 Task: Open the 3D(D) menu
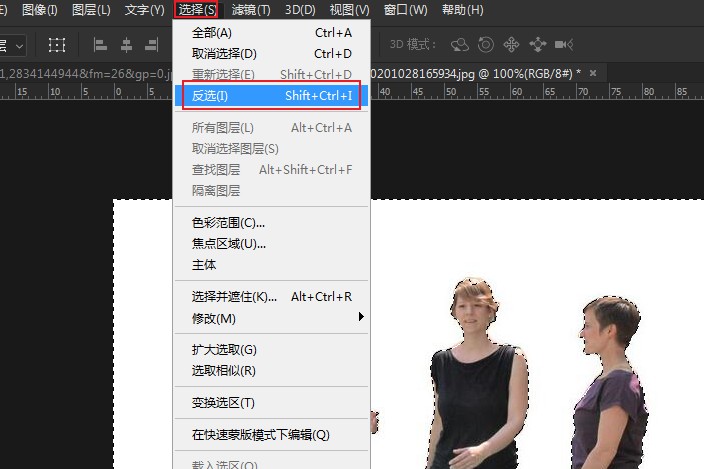pos(300,9)
